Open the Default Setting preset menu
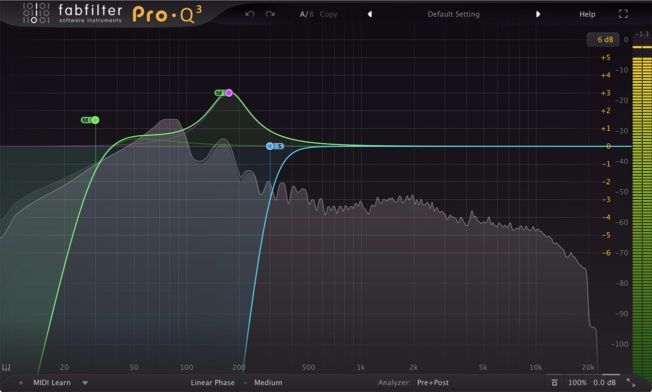This screenshot has height=392, width=652. (453, 14)
